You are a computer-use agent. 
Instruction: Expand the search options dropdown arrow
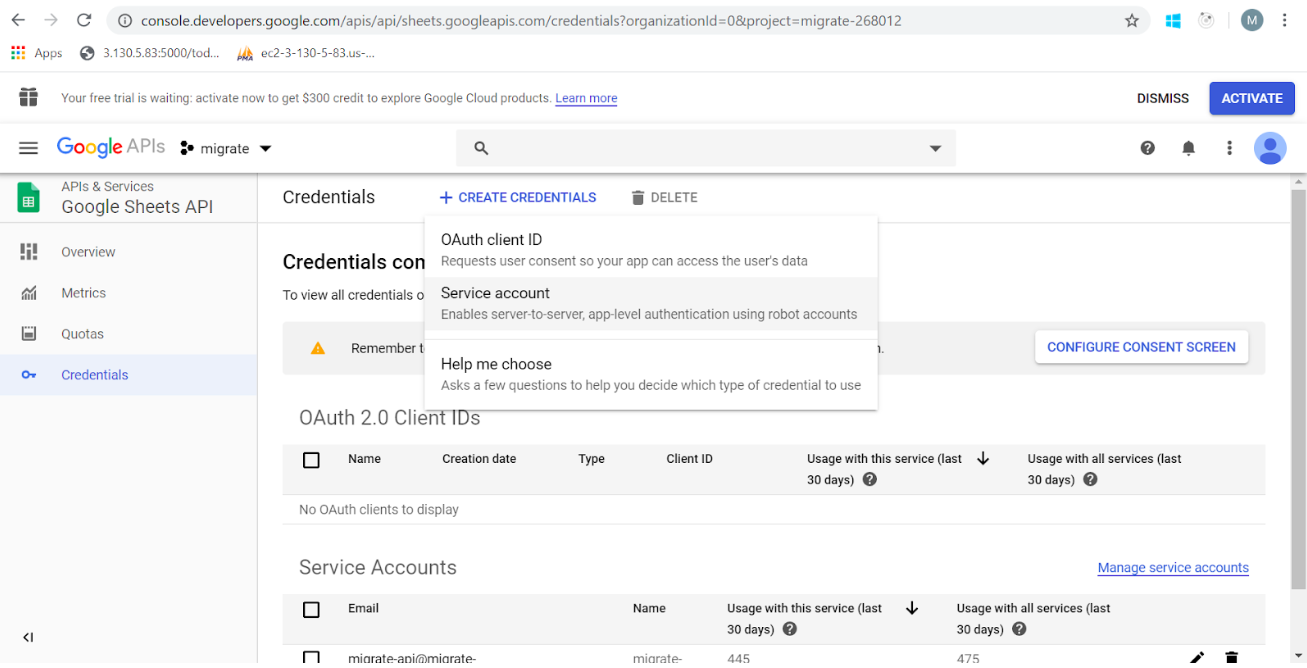click(934, 147)
